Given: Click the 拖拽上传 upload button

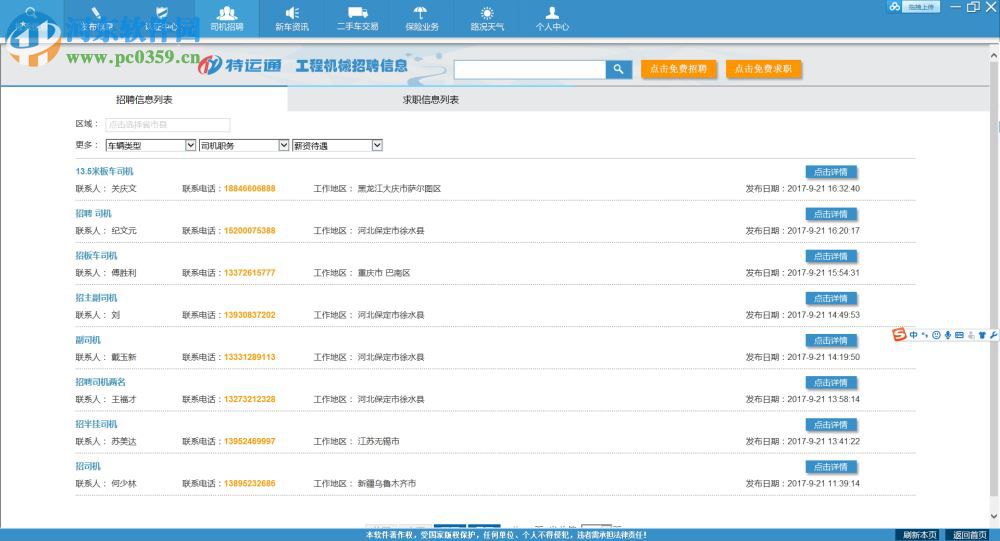Looking at the screenshot, I should [921, 6].
